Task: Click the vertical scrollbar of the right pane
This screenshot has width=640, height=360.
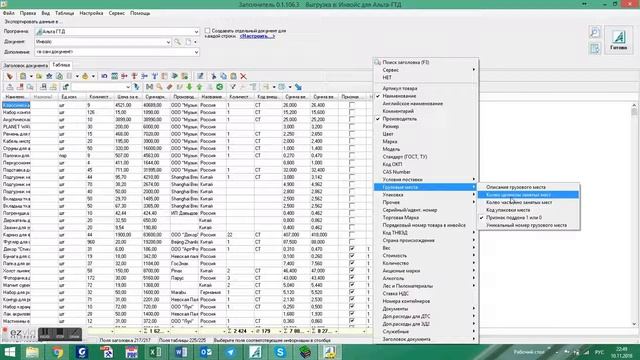Action: 634,215
